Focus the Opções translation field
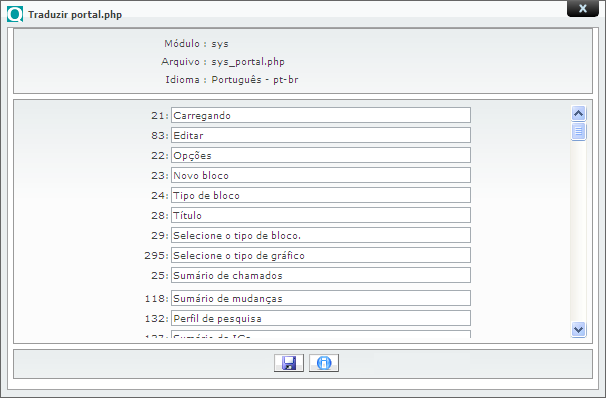This screenshot has width=606, height=398. (x=321, y=155)
